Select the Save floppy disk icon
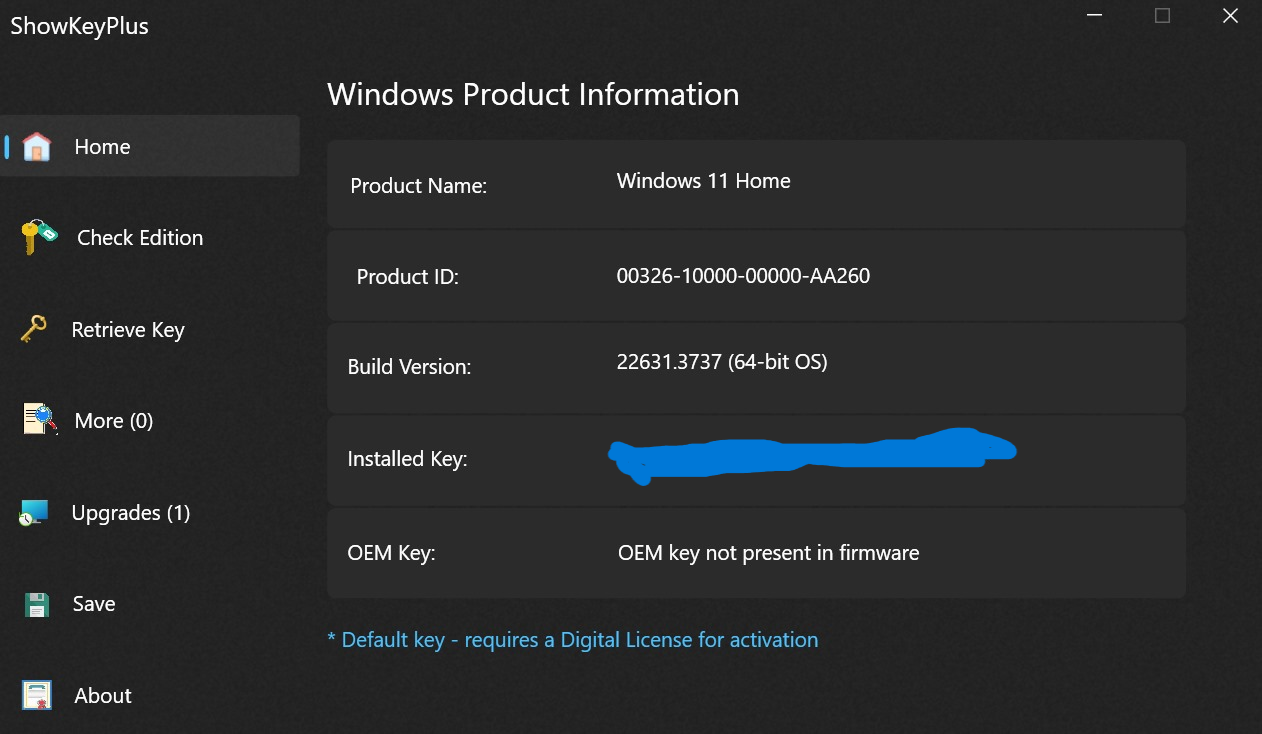Image resolution: width=1262 pixels, height=734 pixels. pyautogui.click(x=37, y=603)
